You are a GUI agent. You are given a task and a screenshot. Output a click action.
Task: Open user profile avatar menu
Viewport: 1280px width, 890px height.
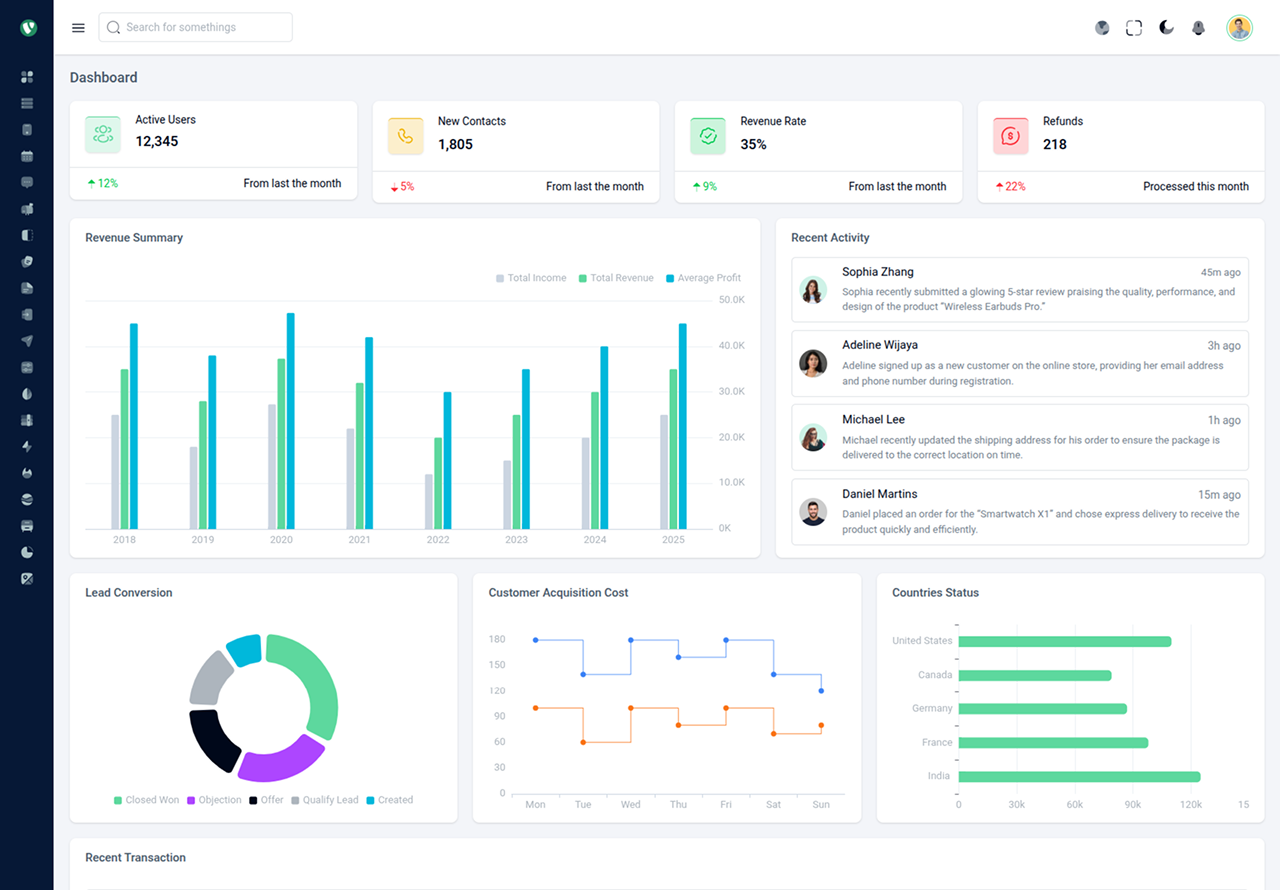point(1239,28)
